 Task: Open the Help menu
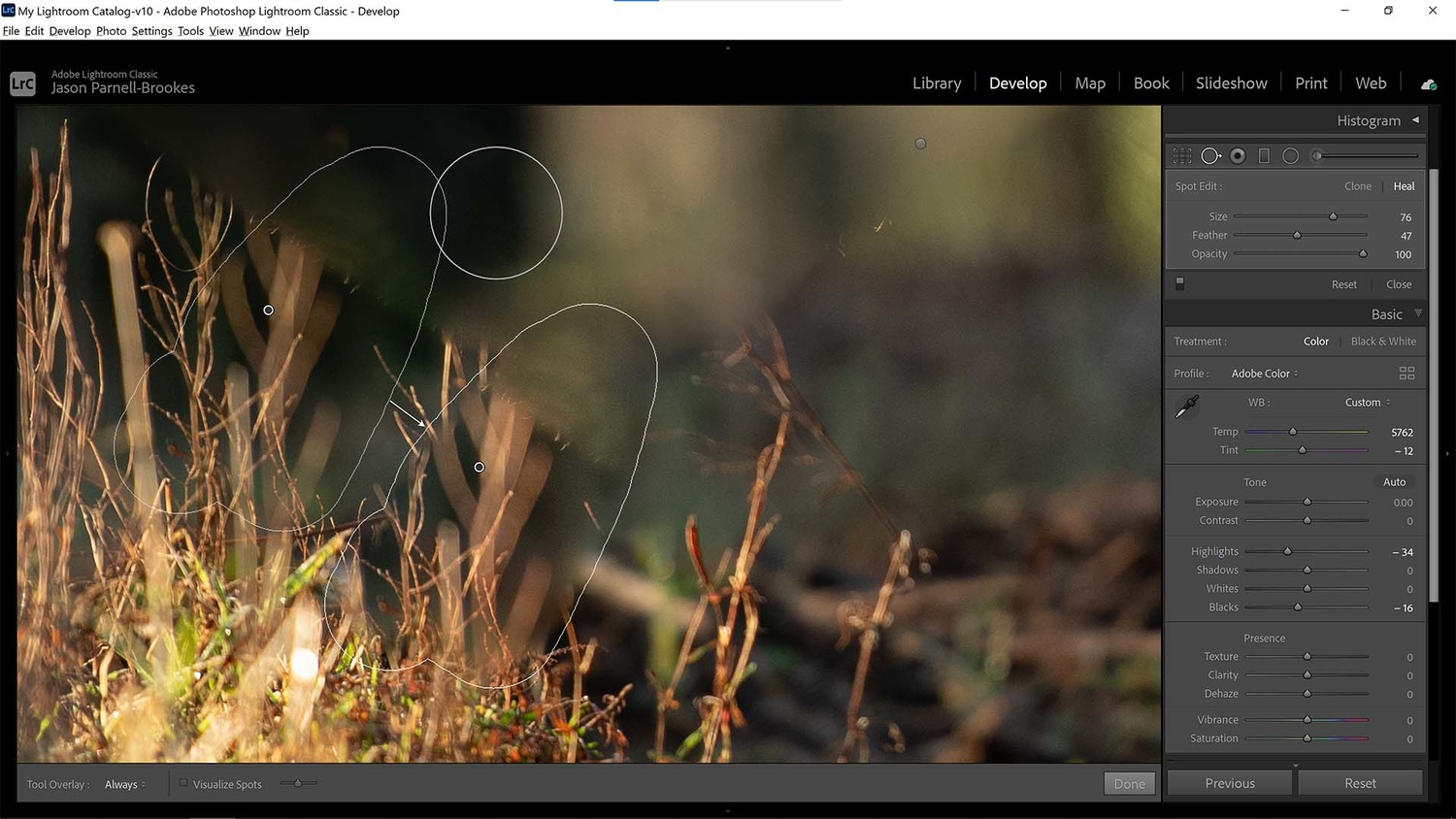(297, 31)
